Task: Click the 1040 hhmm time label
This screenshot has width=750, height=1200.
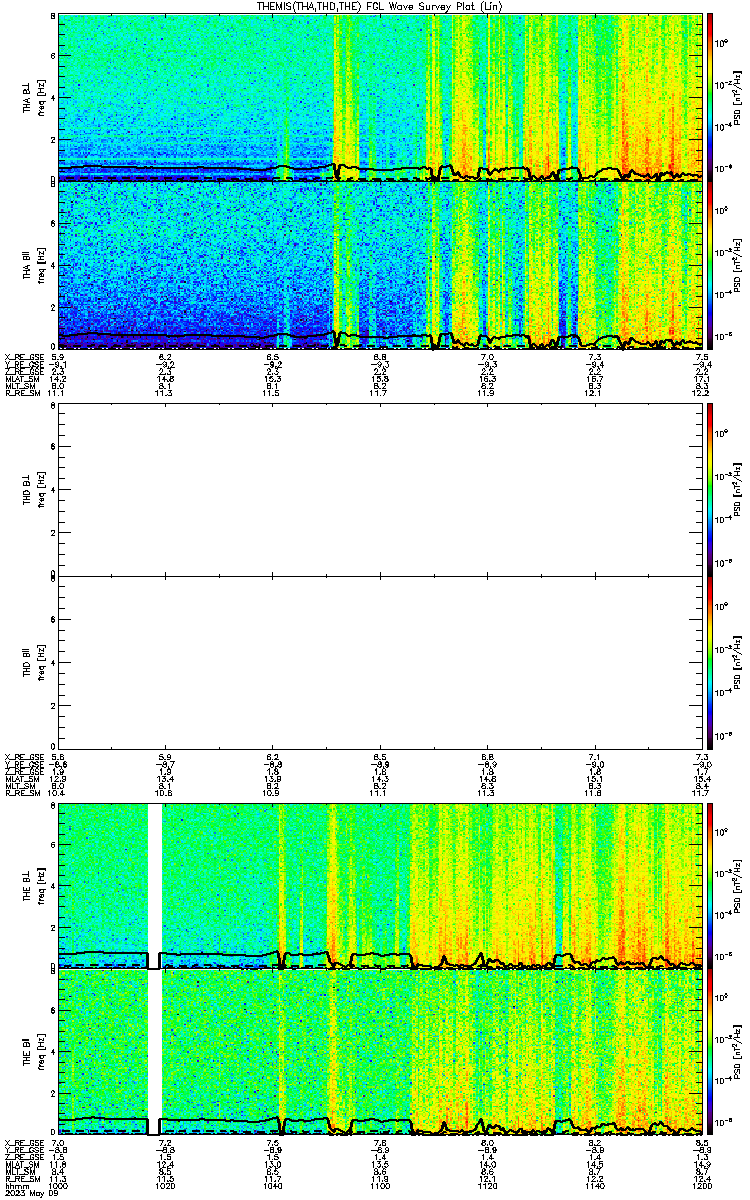Action: coord(273,1184)
